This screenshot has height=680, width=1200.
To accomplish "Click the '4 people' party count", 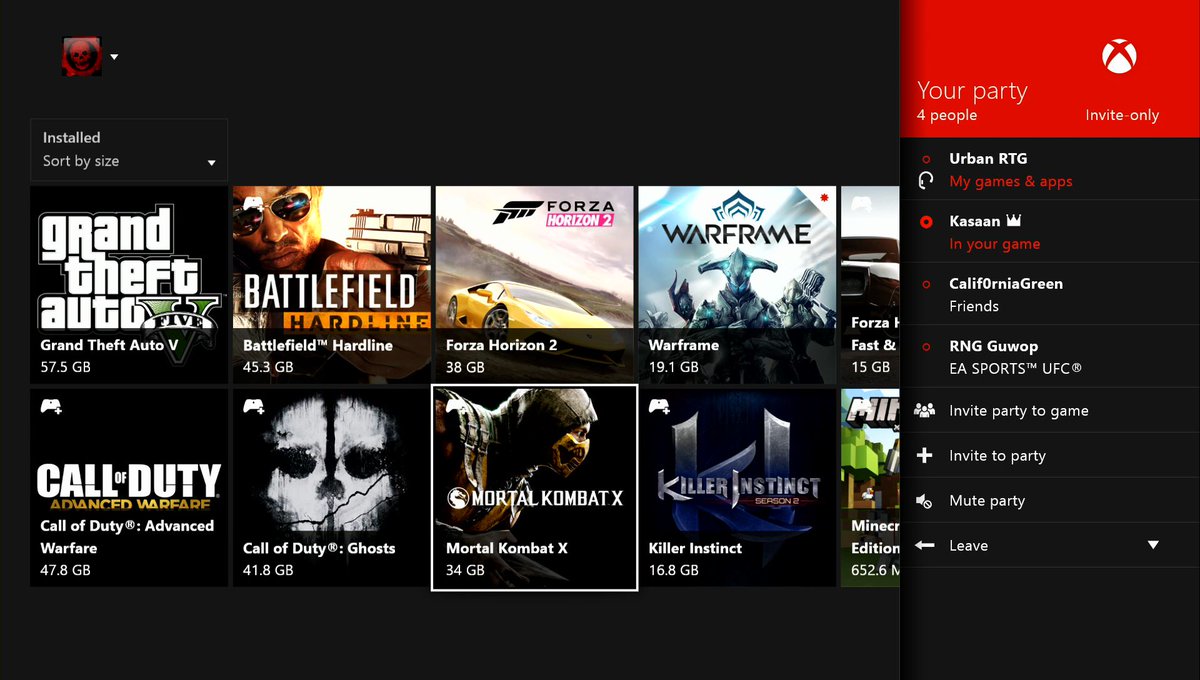I will (x=947, y=115).
